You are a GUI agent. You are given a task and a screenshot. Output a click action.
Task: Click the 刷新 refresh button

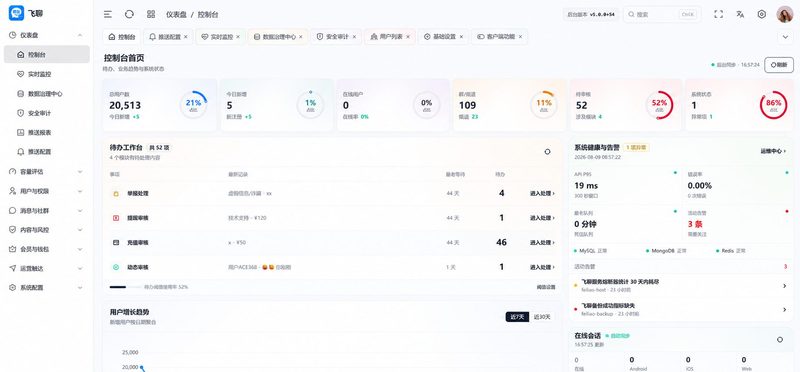779,65
